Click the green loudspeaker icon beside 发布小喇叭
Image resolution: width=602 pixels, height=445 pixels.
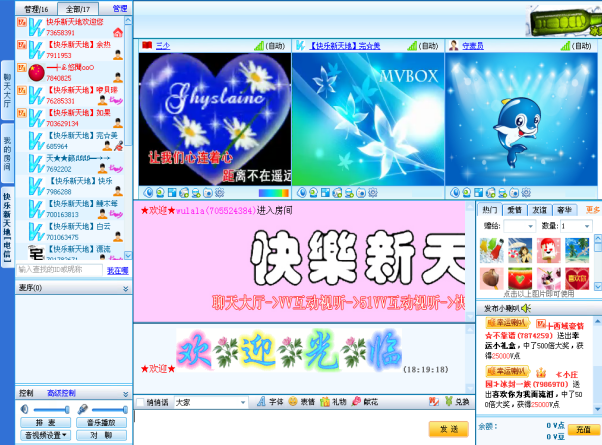[x=526, y=308]
